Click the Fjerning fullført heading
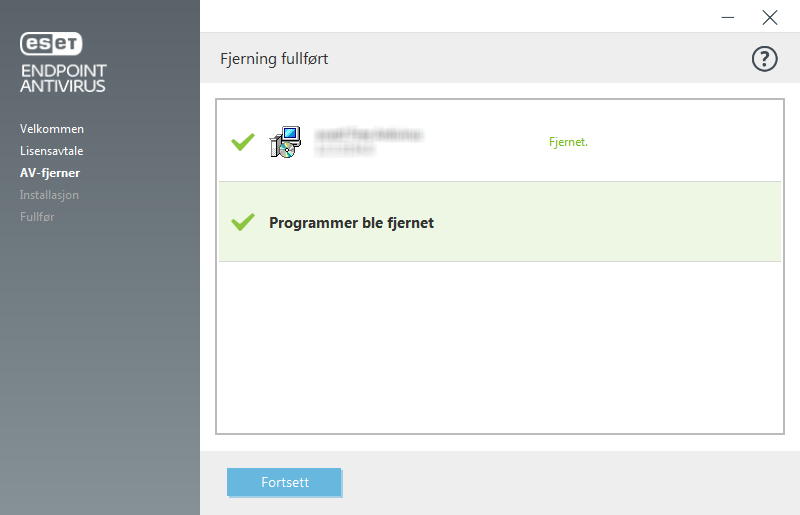Image resolution: width=800 pixels, height=515 pixels. 274,59
